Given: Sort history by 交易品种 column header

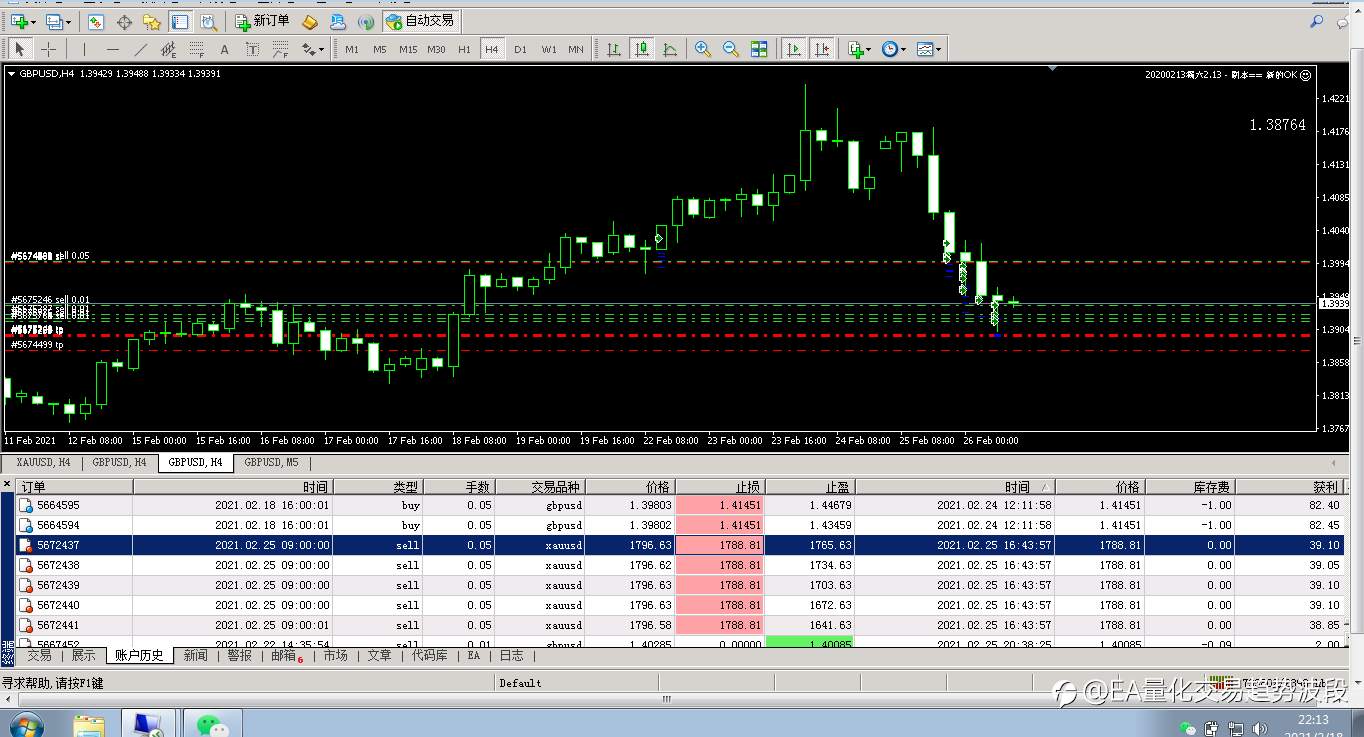Looking at the screenshot, I should point(539,487).
